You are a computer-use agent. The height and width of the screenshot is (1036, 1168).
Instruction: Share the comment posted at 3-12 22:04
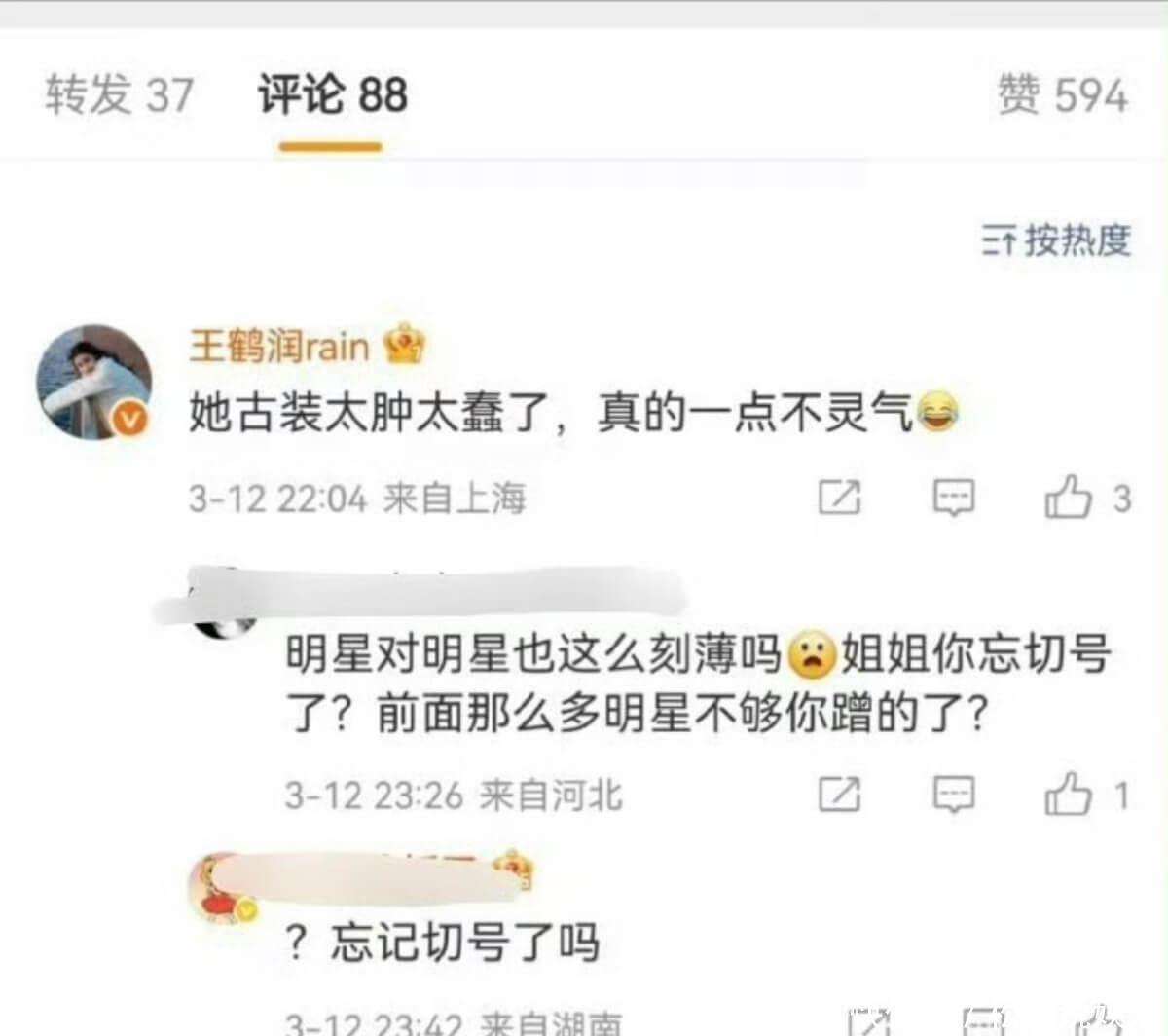[x=839, y=498]
